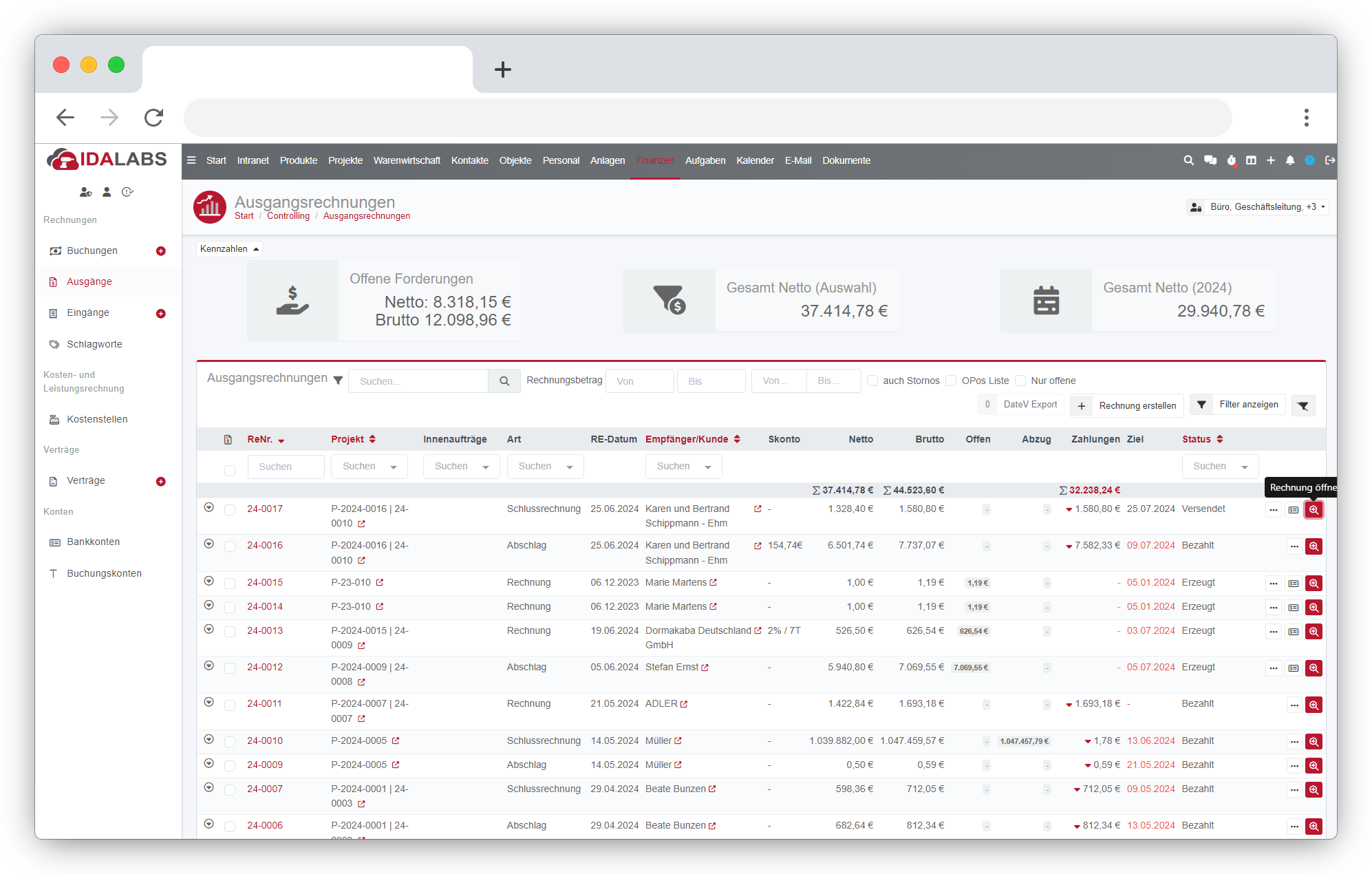Screen dimensions: 1372x874
Task: Open invoice 24-0016 via magnifier icon
Action: tap(1314, 546)
